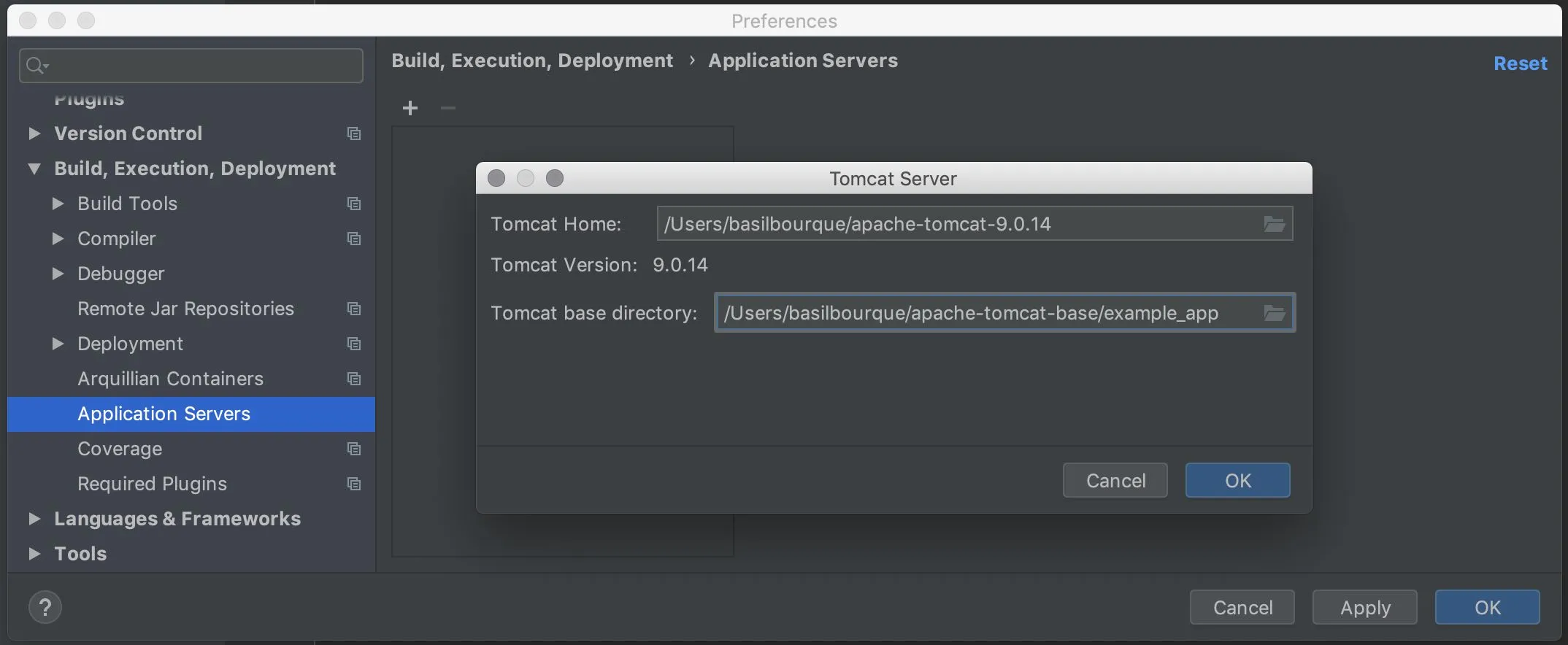Open help with the question mark button
This screenshot has width=1568, height=645.
point(45,607)
